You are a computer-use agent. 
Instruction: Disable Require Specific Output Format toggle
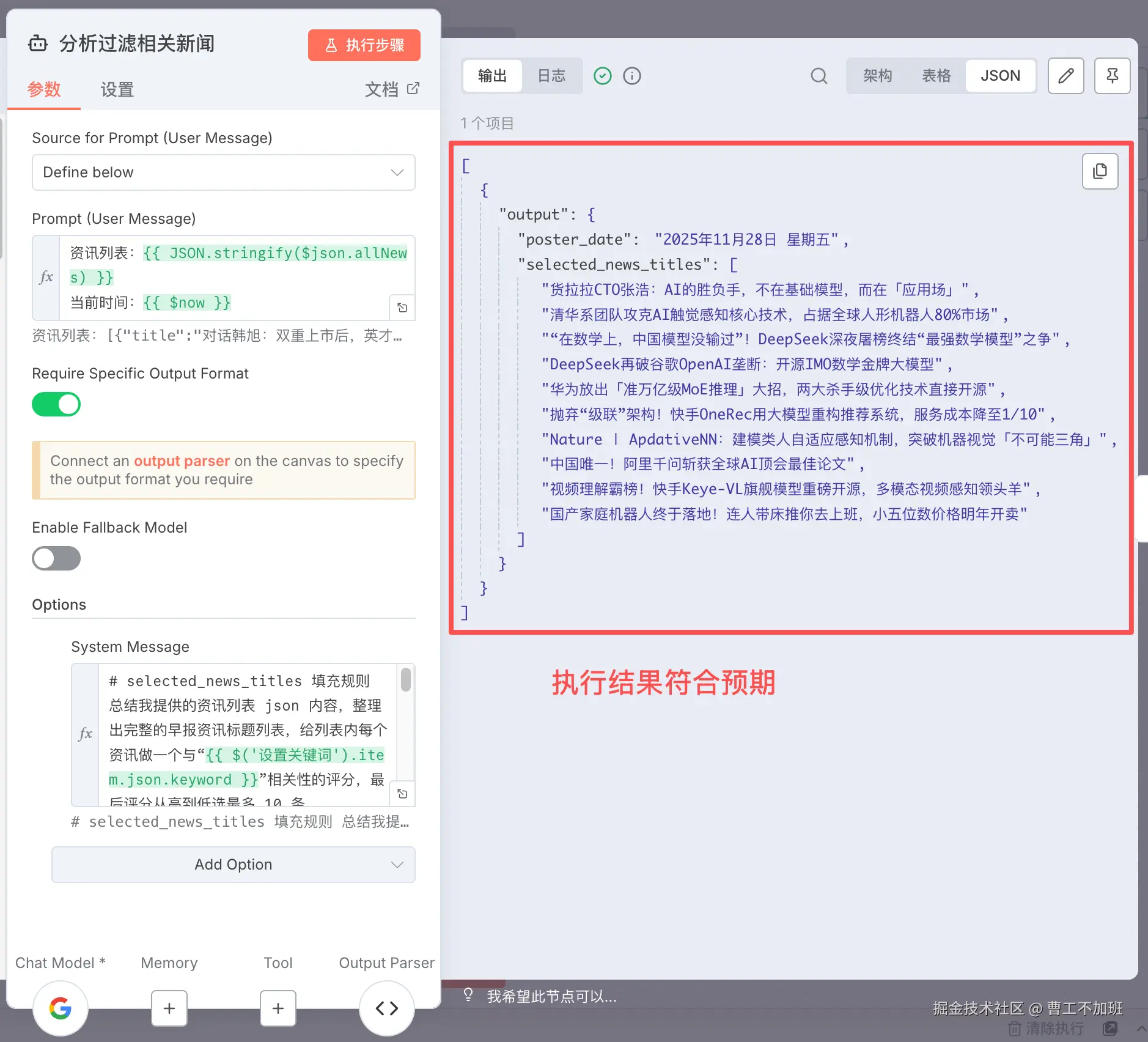click(56, 404)
